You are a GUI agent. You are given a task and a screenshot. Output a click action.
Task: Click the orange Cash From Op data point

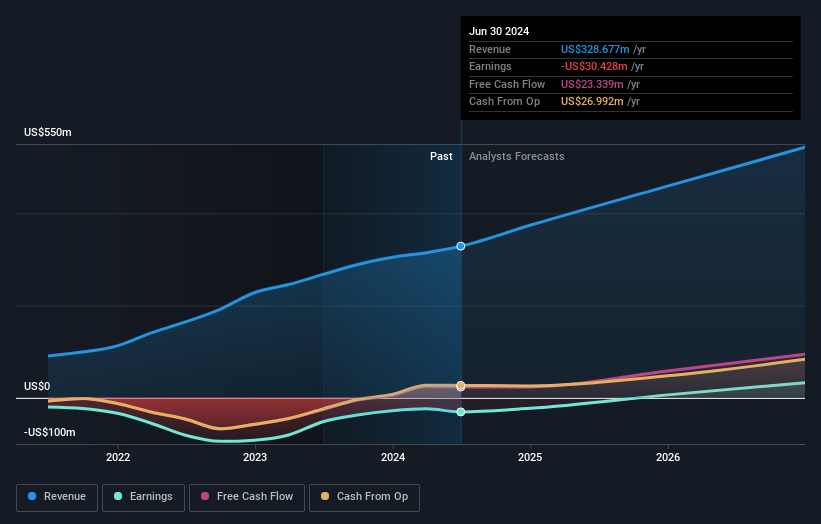coord(460,385)
